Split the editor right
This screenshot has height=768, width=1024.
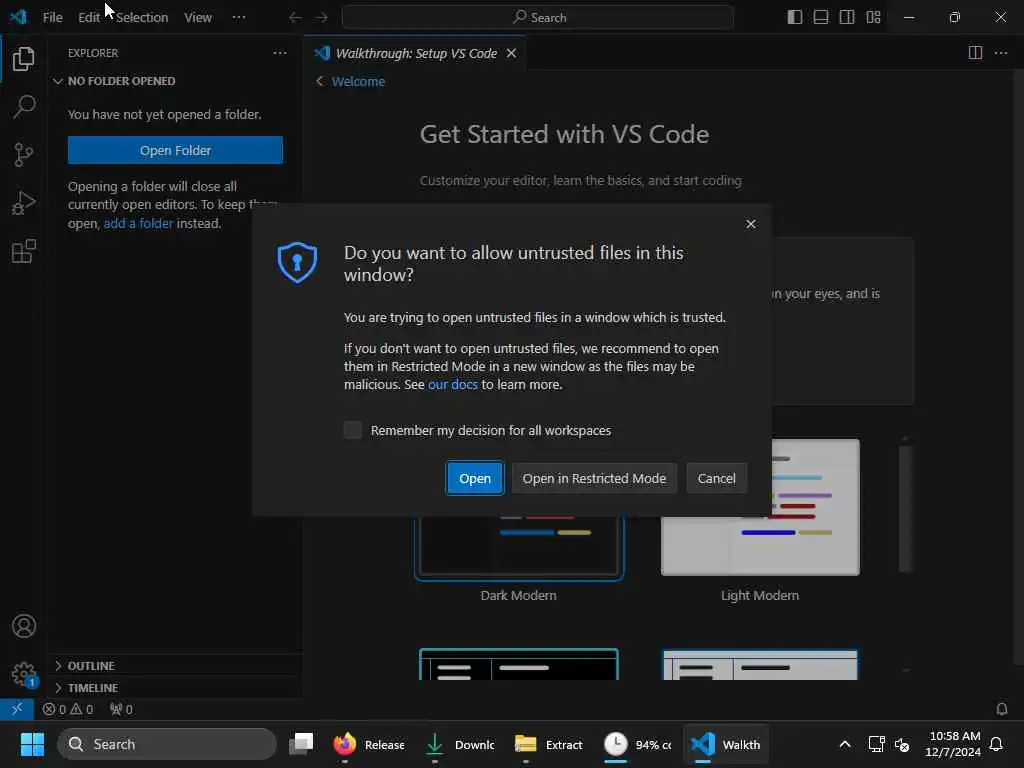pyautogui.click(x=975, y=53)
